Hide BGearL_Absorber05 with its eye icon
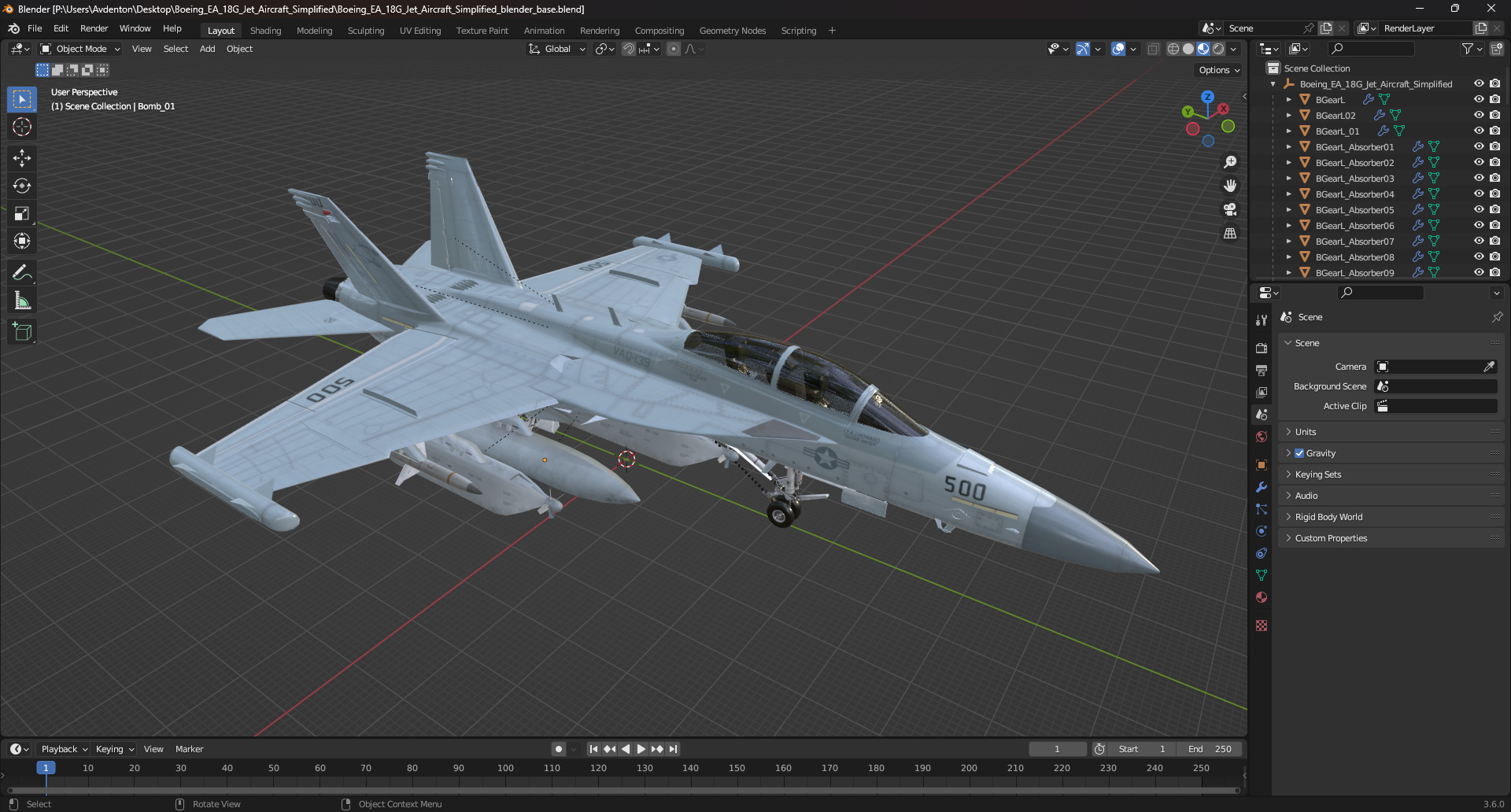The width and height of the screenshot is (1511, 812). click(x=1479, y=209)
